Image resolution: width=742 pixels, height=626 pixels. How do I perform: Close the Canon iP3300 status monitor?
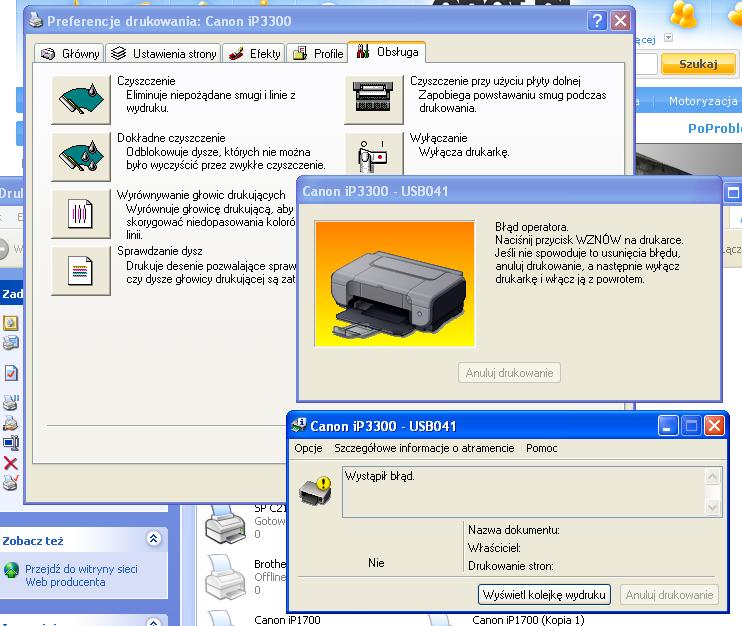[x=714, y=426]
